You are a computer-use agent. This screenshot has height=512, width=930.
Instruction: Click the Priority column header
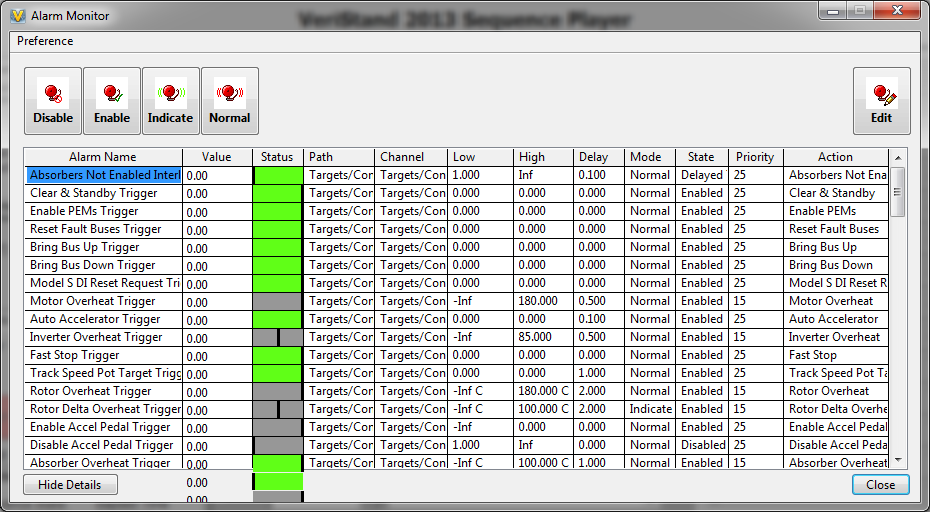755,157
